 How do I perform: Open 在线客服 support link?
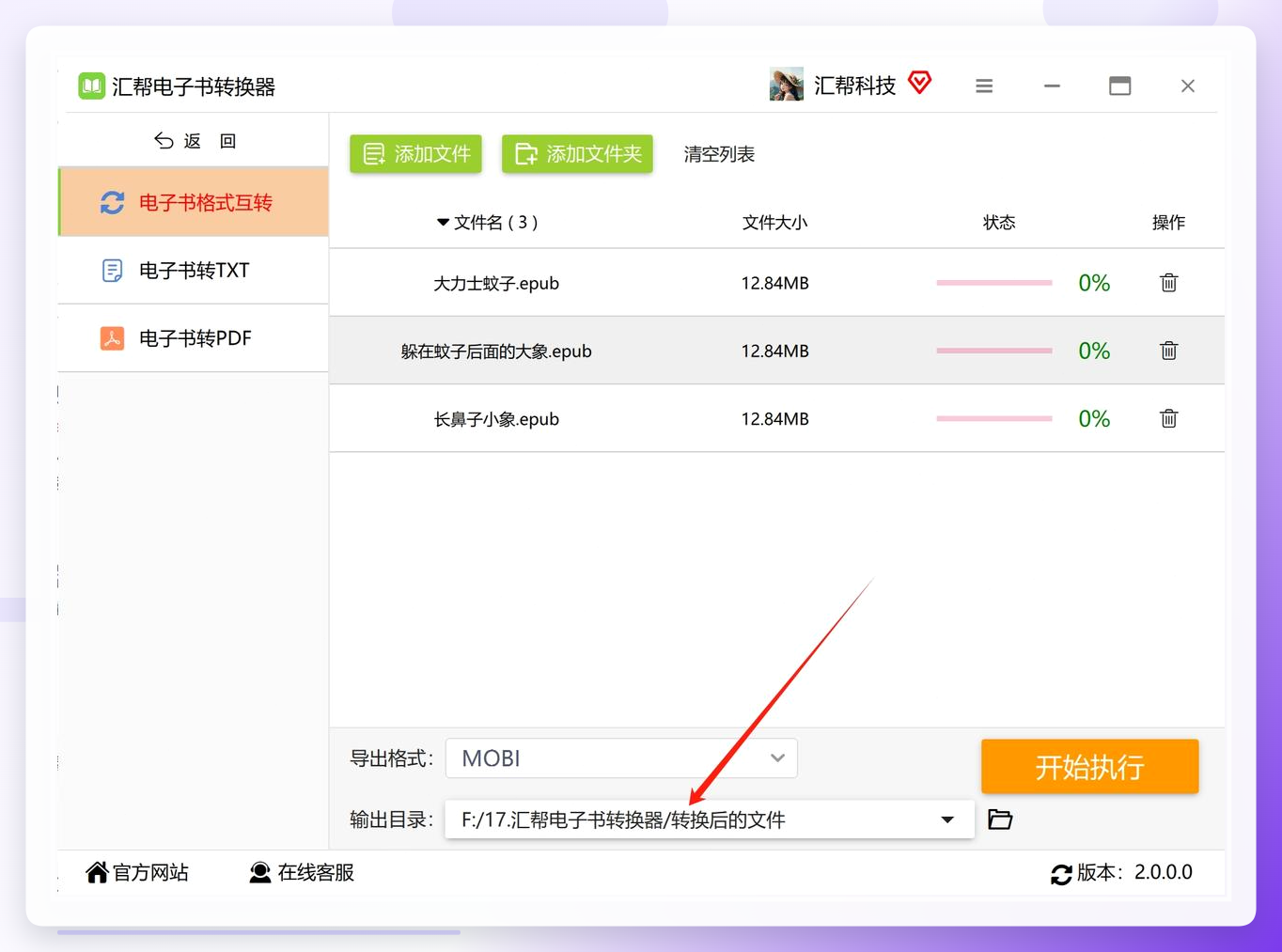pyautogui.click(x=302, y=872)
